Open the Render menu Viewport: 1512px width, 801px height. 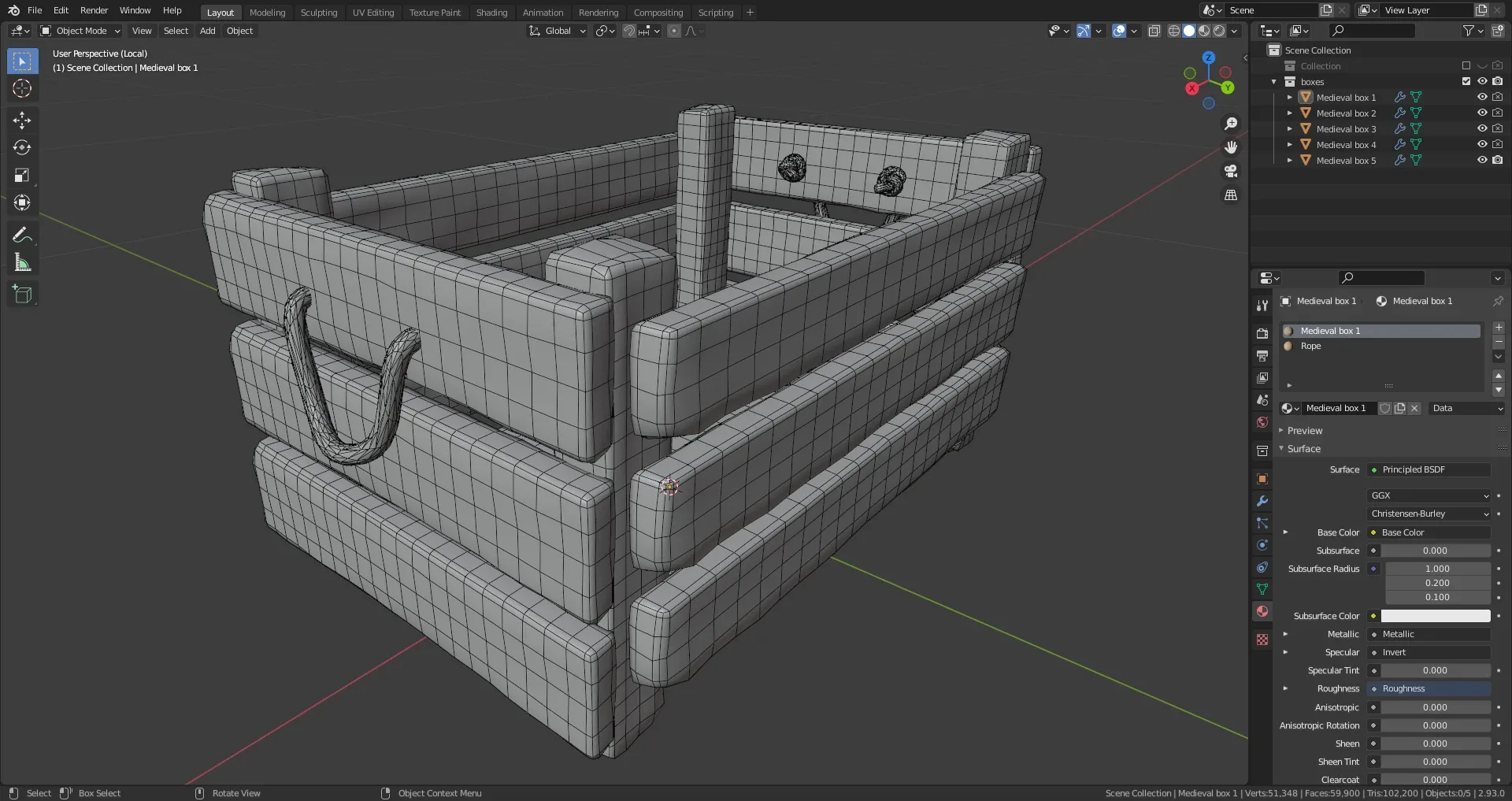(94, 10)
